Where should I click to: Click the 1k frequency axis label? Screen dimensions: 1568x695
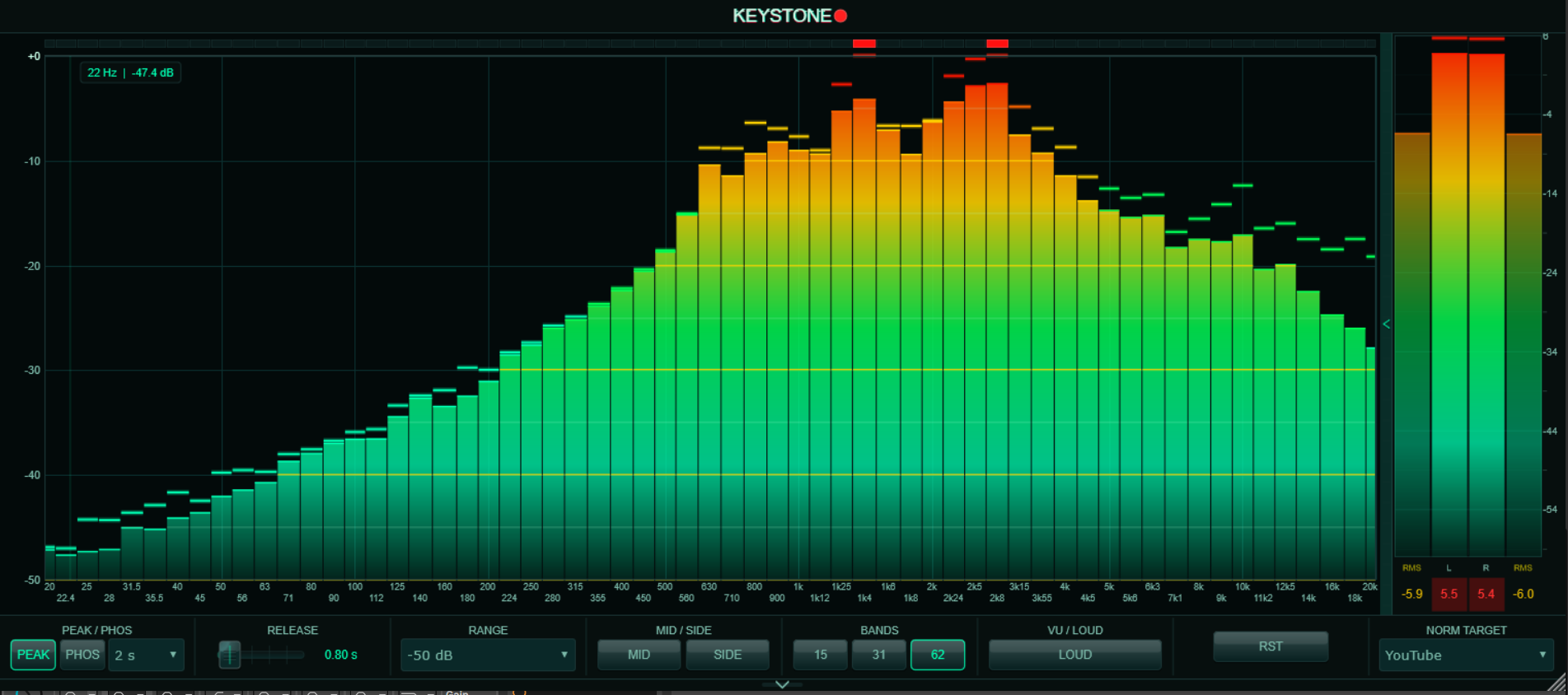798,587
